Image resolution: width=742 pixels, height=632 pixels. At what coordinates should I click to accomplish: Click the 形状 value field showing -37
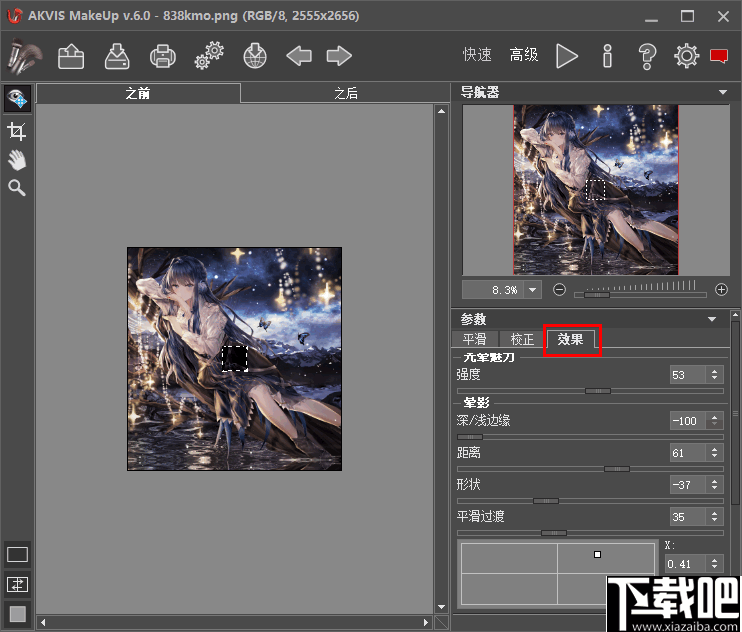tap(688, 484)
